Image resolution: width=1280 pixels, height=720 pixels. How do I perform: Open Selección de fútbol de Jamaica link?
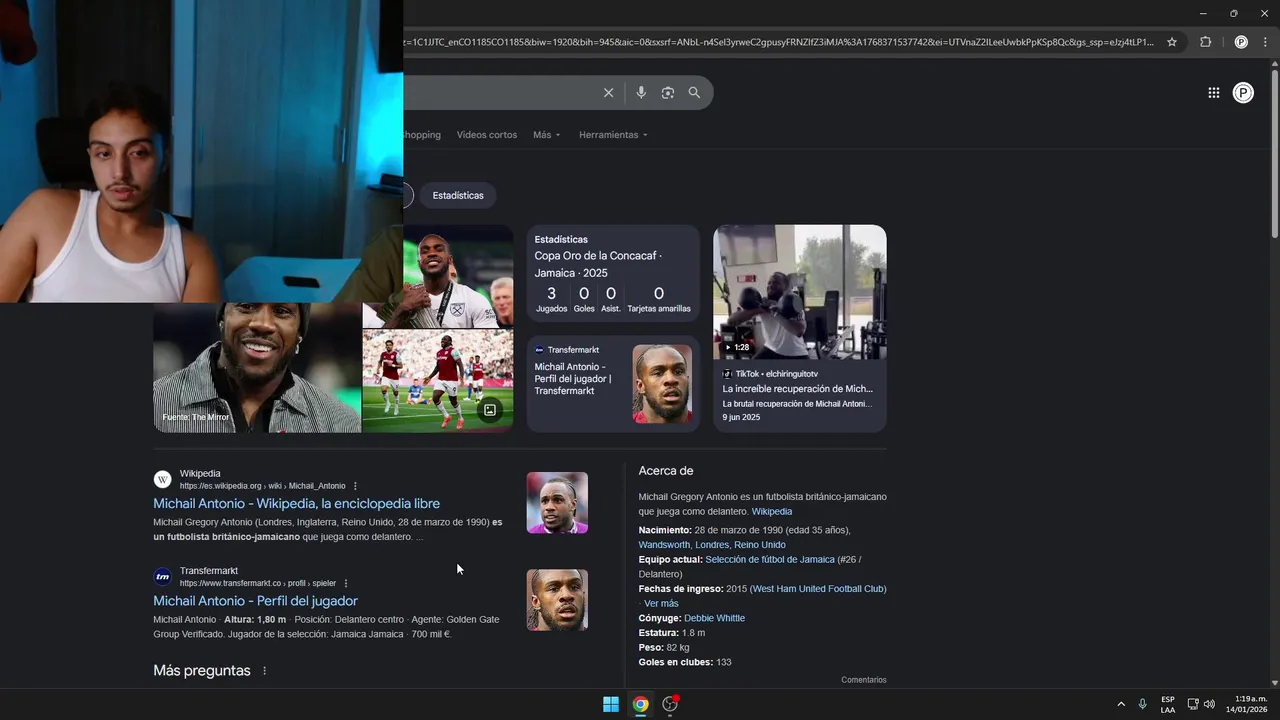769,560
